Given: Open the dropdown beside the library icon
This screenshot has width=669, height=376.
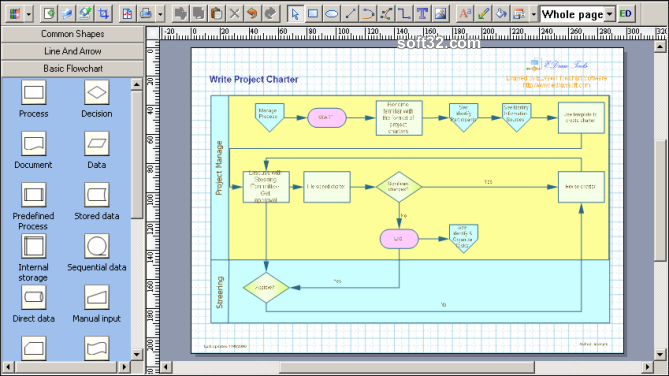Looking at the screenshot, I should coord(29,14).
